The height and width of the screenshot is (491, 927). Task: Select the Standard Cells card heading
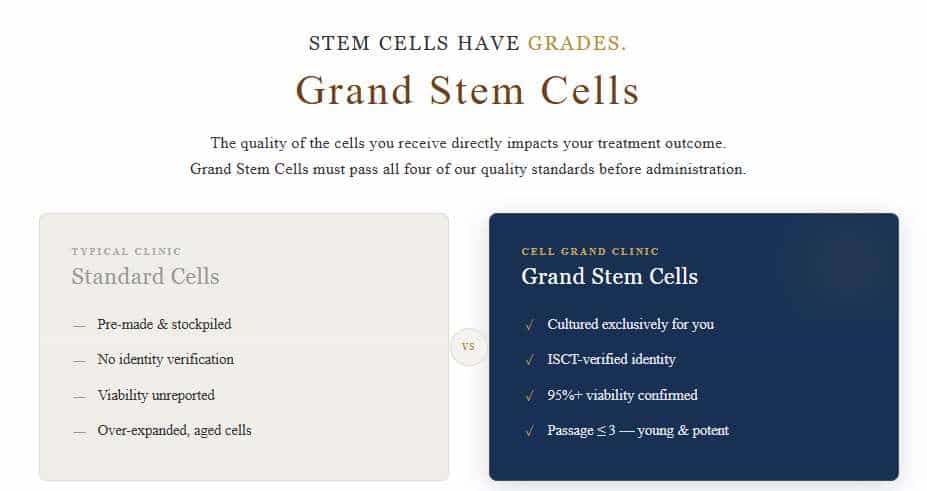coord(145,276)
